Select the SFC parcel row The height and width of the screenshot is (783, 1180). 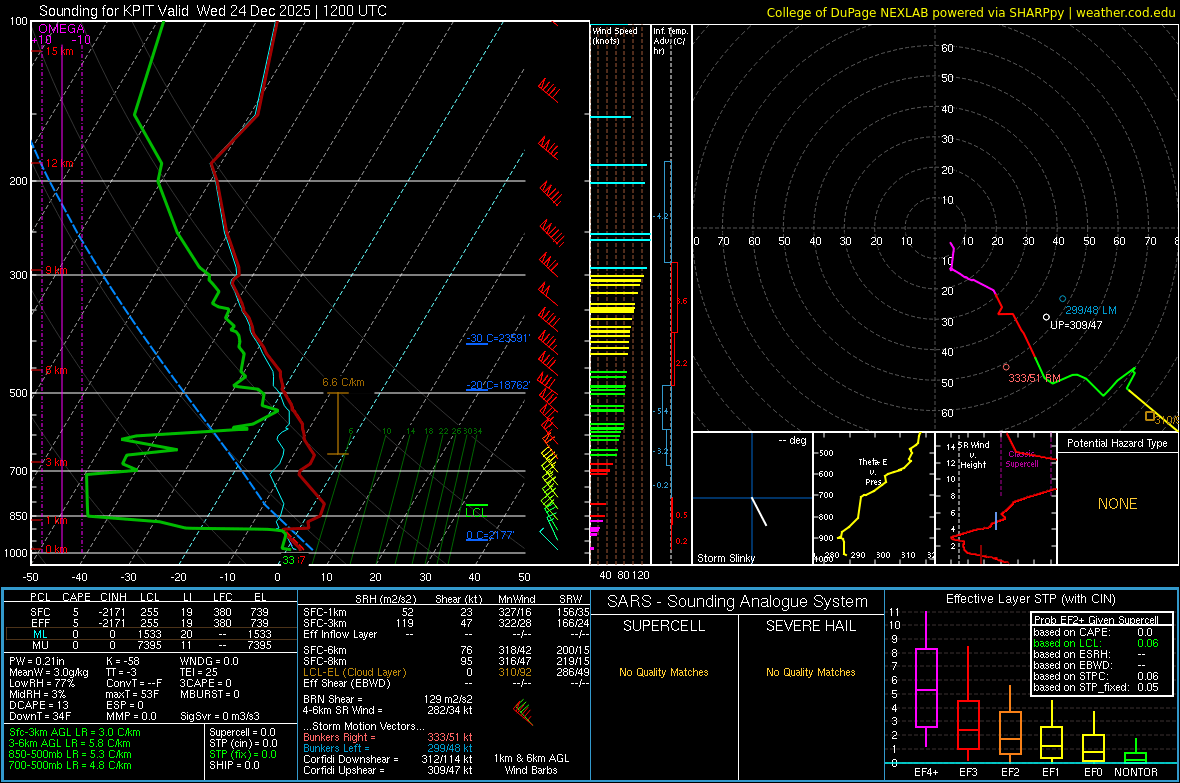[x=151, y=612]
